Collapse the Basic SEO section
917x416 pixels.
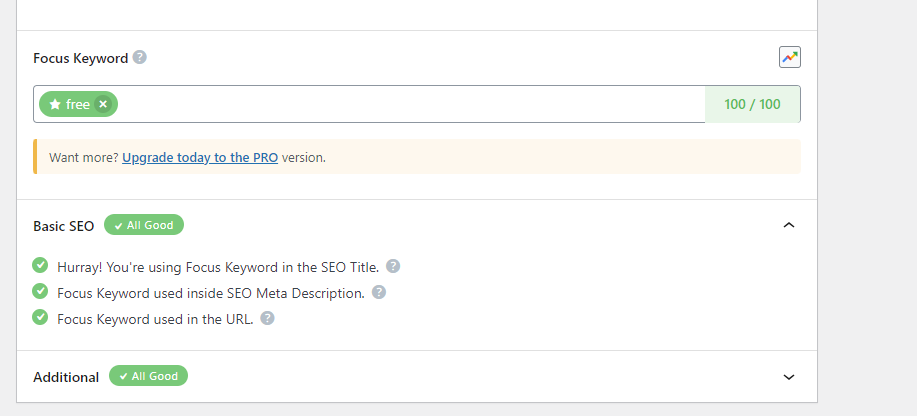click(x=789, y=225)
